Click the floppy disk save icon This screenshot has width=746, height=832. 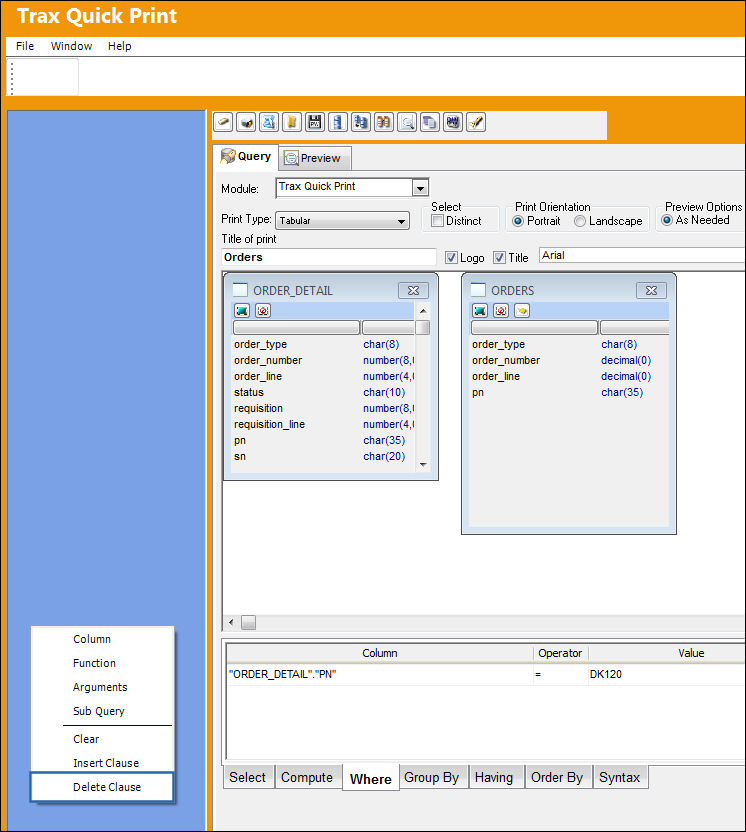click(x=315, y=123)
